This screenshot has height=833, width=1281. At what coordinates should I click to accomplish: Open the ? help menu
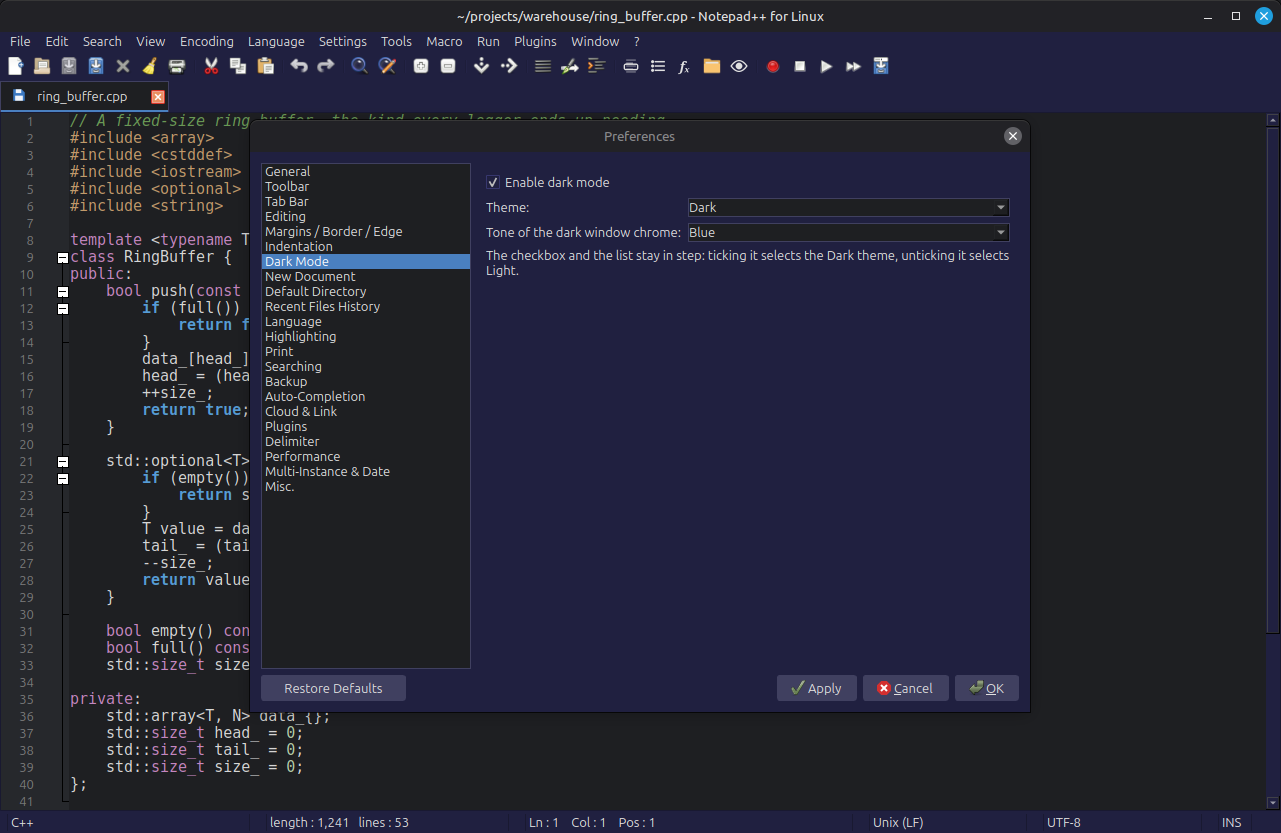636,41
